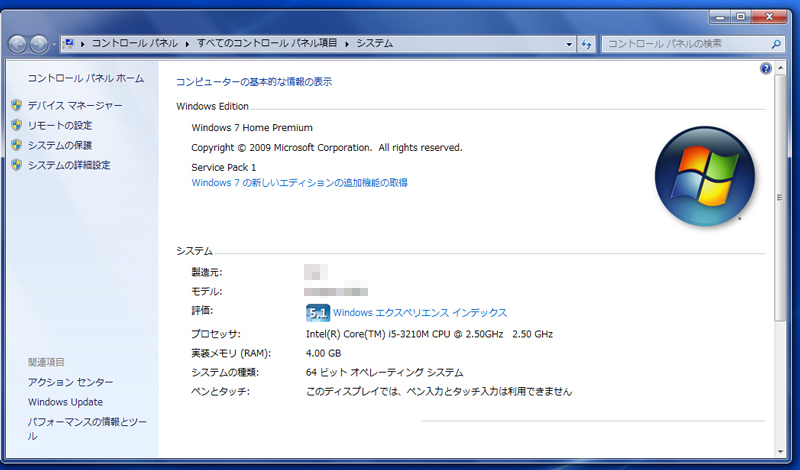Click shield icon beside リモートの設定
This screenshot has height=470, width=800.
[x=16, y=125]
